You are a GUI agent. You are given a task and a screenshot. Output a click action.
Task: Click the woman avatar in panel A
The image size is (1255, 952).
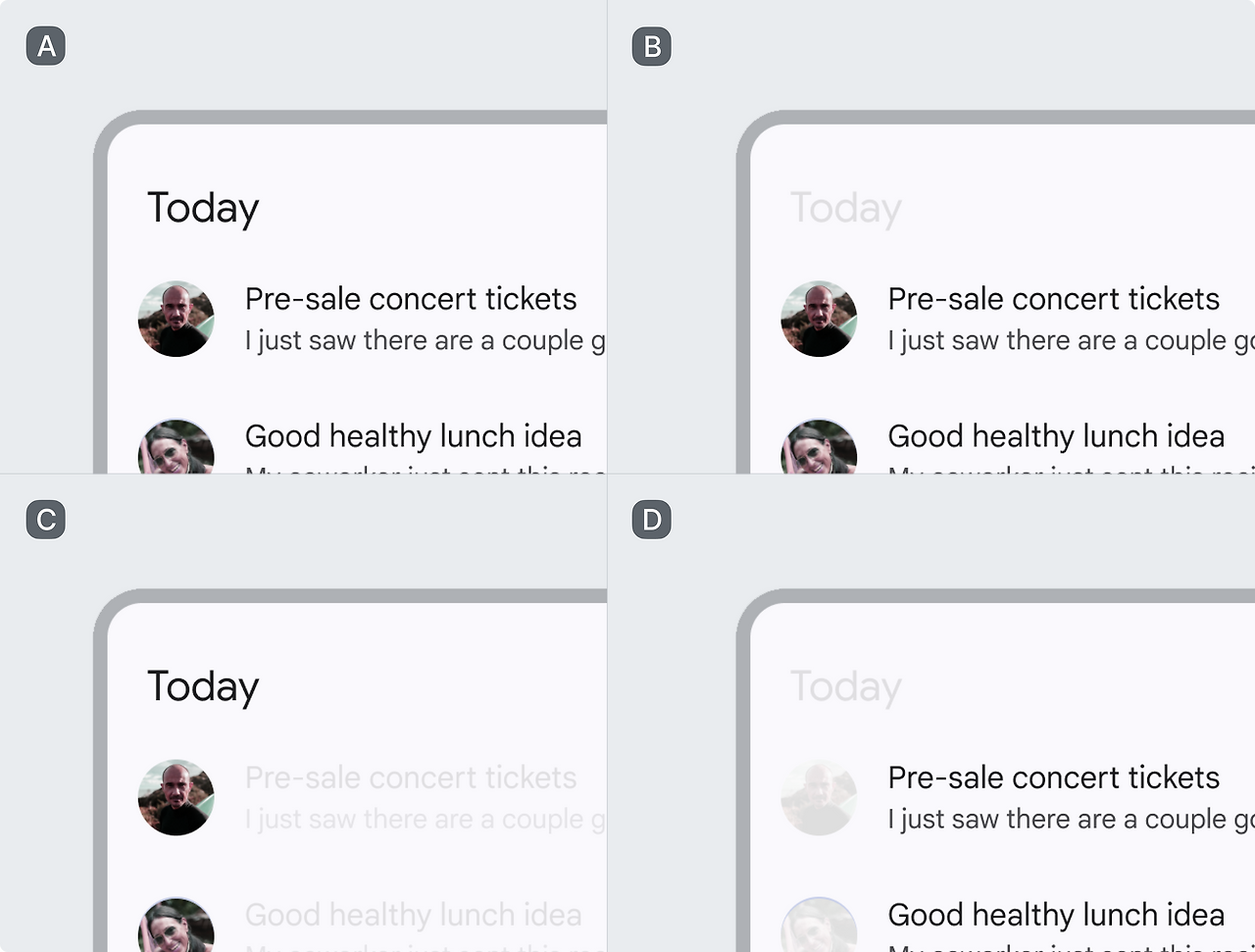point(176,448)
